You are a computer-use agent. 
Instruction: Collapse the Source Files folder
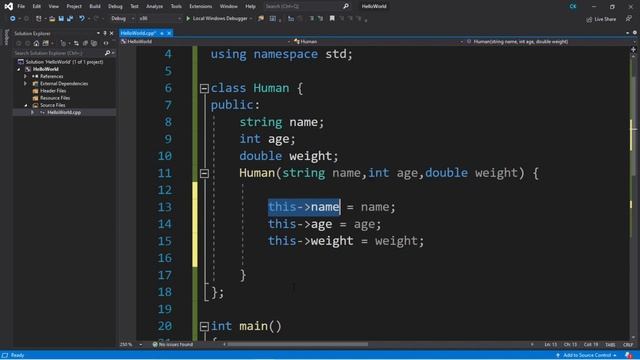click(x=26, y=105)
